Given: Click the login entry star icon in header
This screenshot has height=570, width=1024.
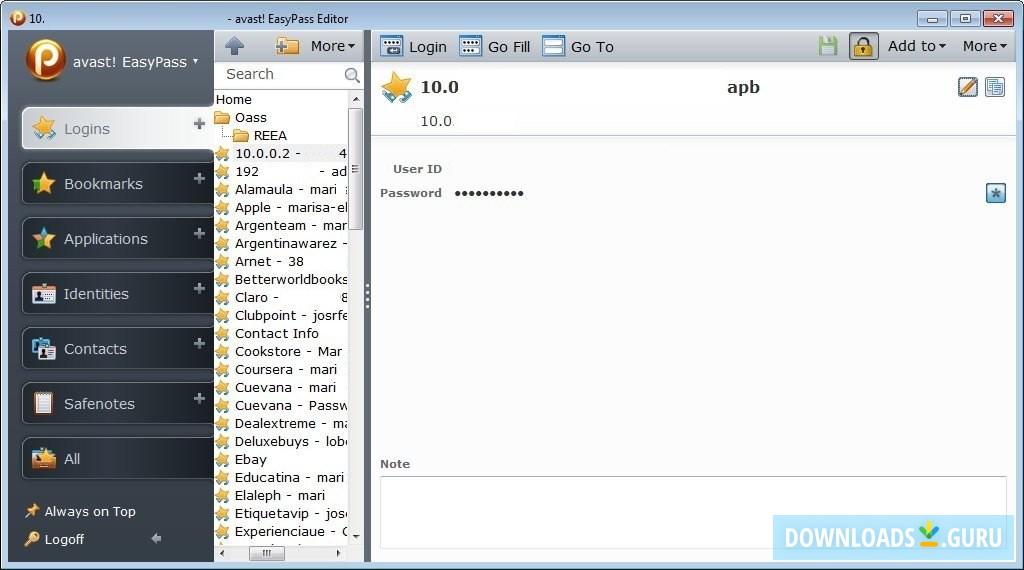Looking at the screenshot, I should [x=396, y=87].
